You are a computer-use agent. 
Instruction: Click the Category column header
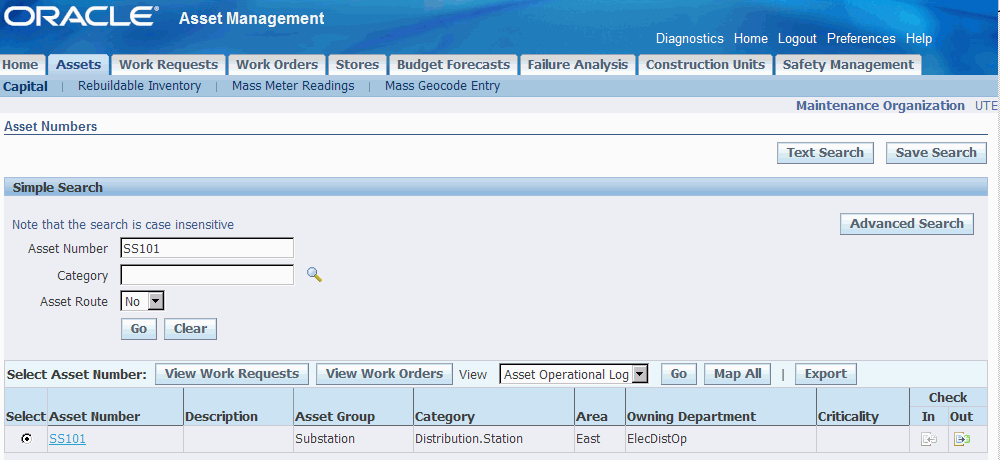tap(445, 417)
